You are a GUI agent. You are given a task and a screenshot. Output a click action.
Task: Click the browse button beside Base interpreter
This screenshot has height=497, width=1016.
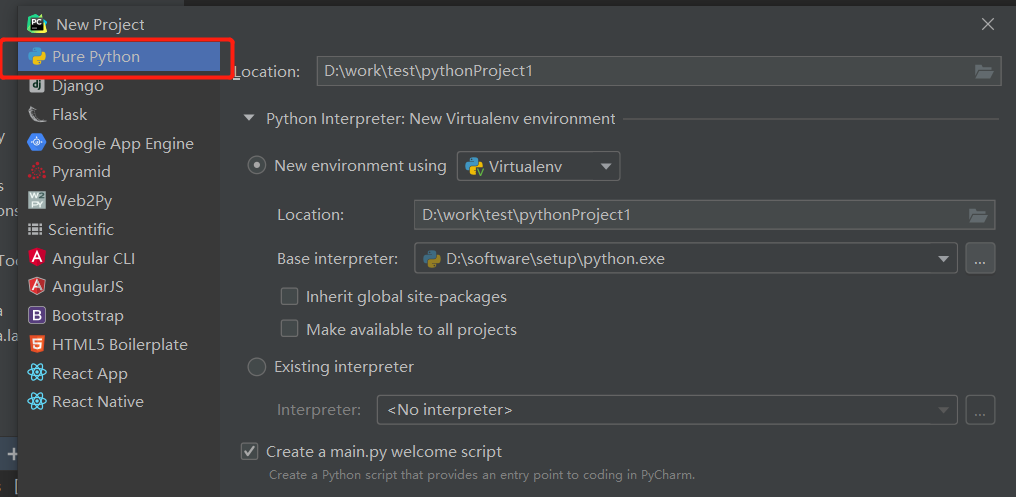point(980,259)
